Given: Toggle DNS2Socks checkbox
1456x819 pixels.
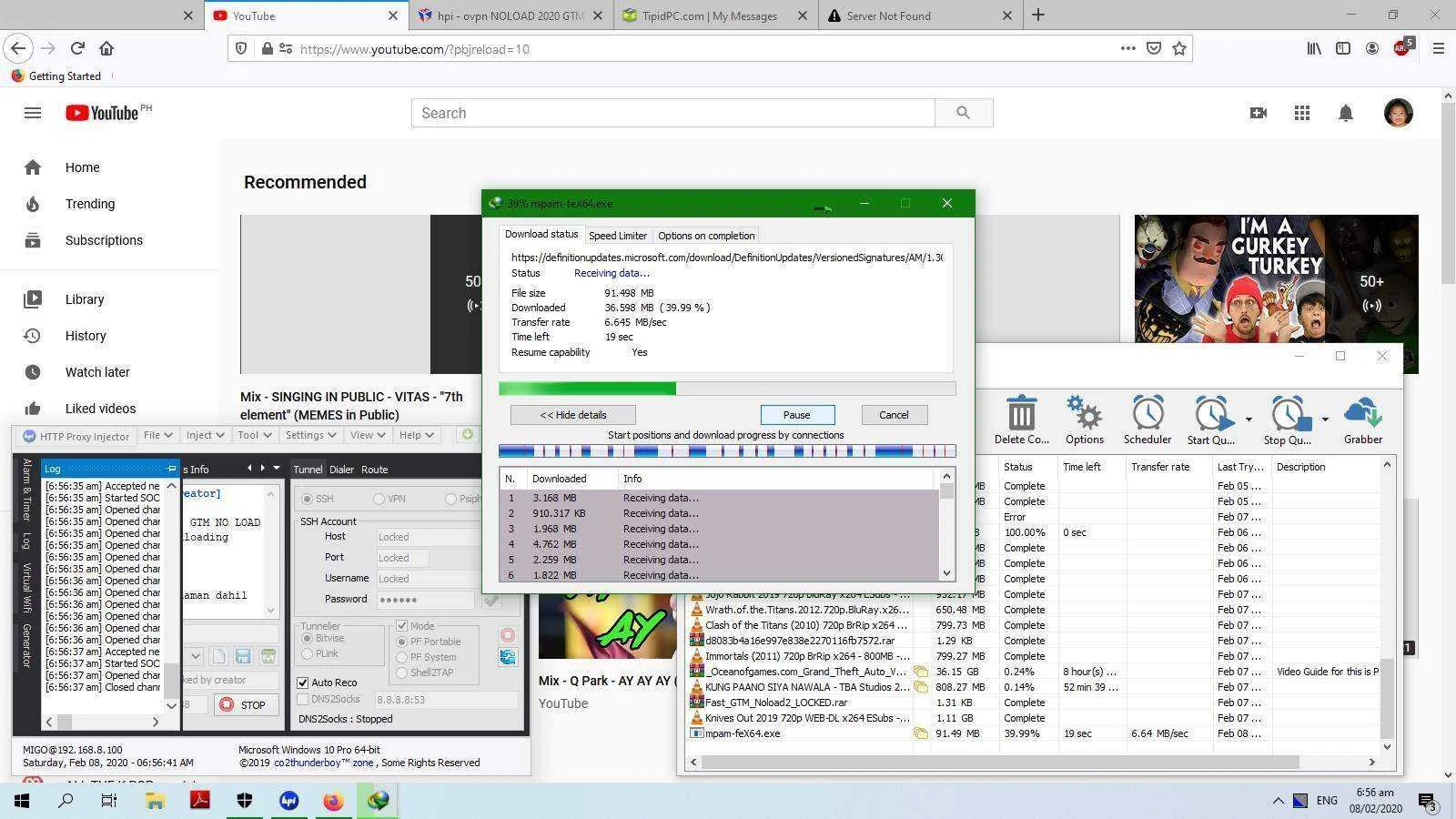Looking at the screenshot, I should click(x=303, y=699).
